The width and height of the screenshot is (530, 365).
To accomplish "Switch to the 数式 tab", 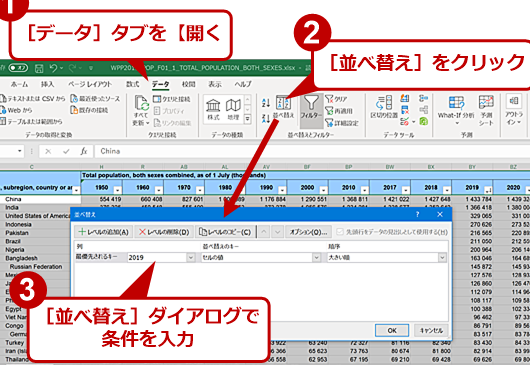I will coord(132,84).
